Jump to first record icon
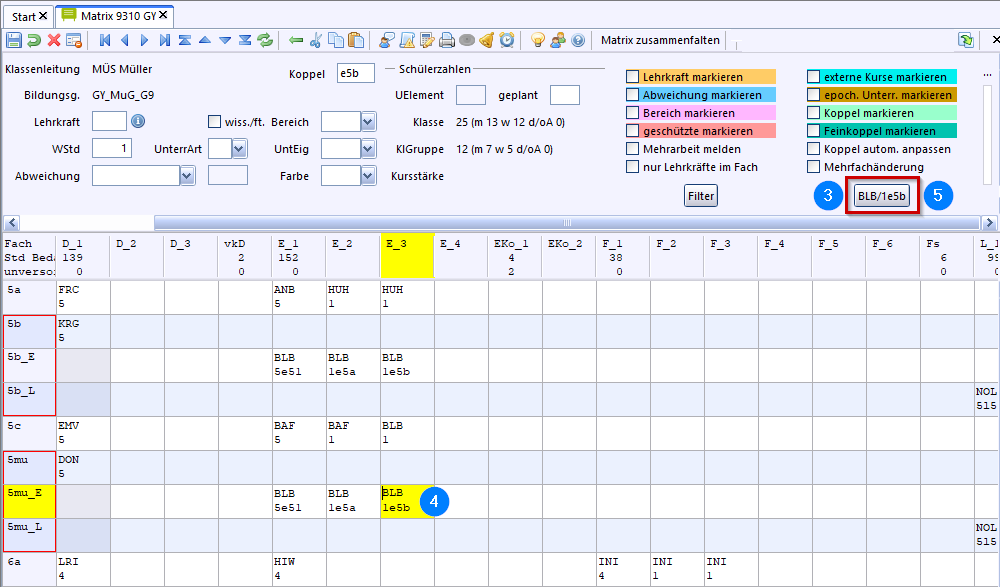 105,40
